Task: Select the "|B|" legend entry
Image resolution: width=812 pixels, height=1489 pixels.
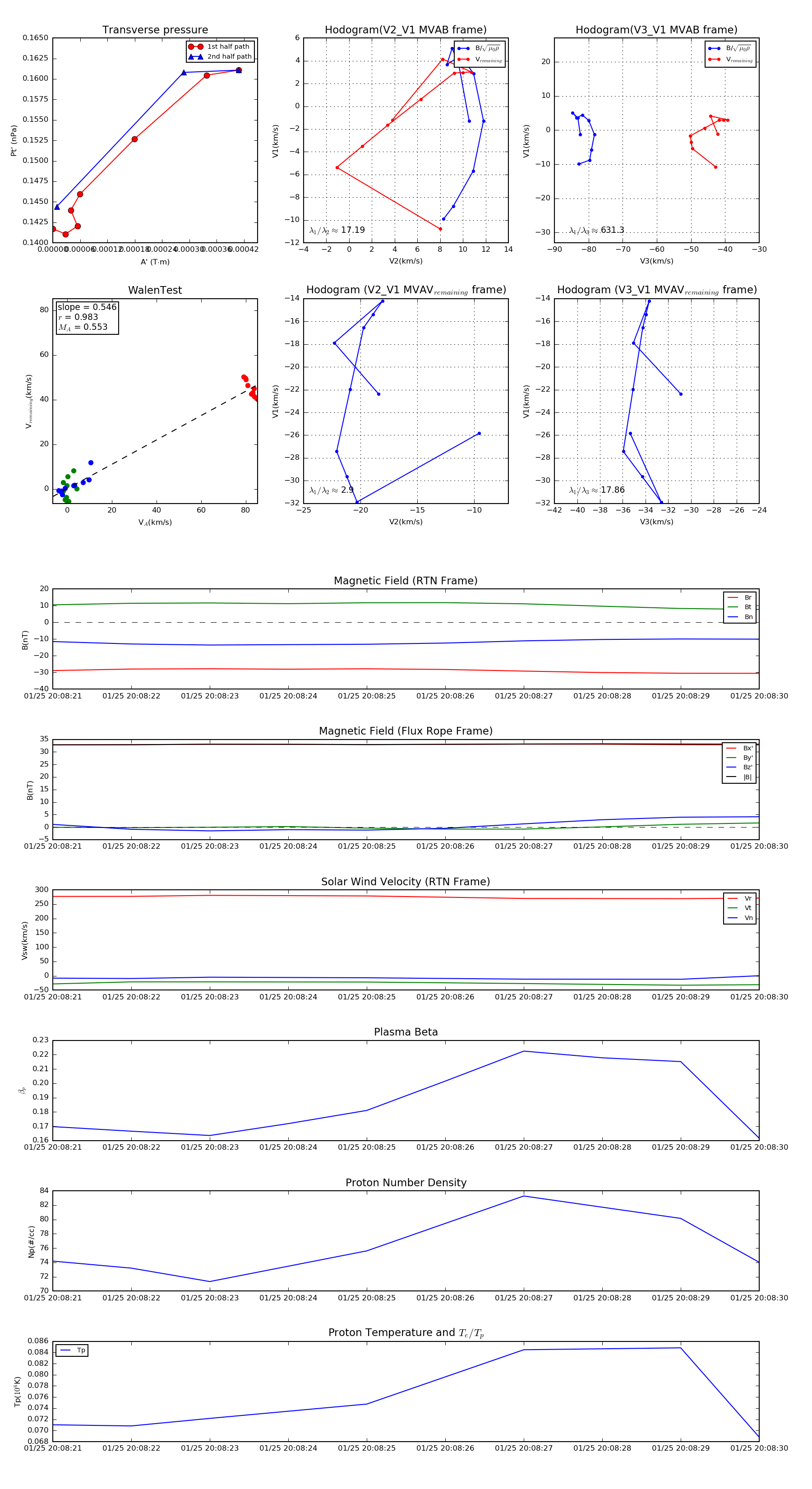Action: click(739, 777)
